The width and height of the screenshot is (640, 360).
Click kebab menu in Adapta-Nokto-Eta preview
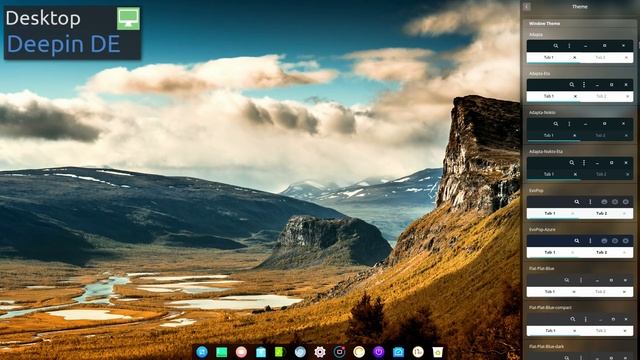584,162
